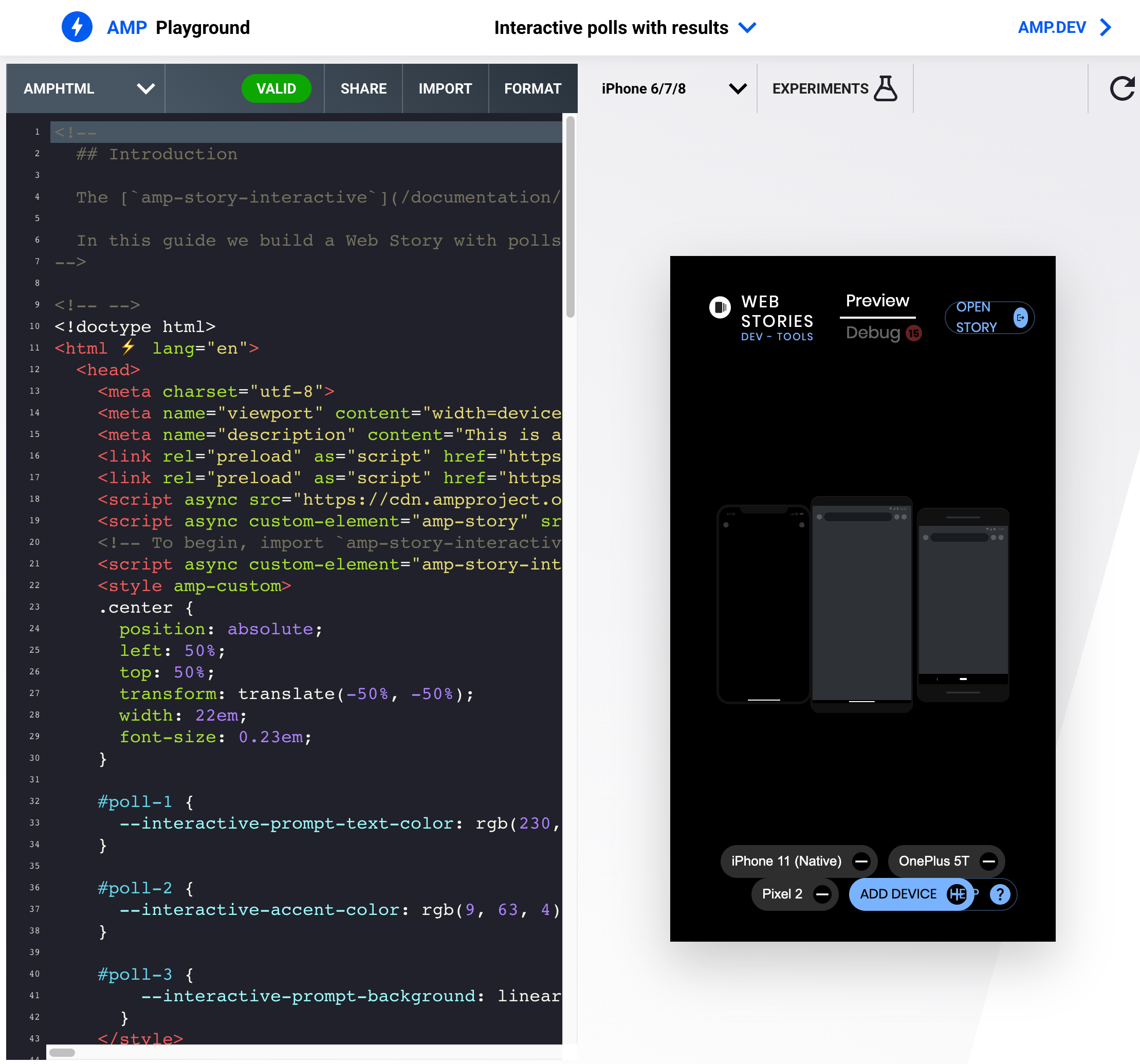
Task: Select the IMPORT option in the toolbar
Action: [445, 88]
